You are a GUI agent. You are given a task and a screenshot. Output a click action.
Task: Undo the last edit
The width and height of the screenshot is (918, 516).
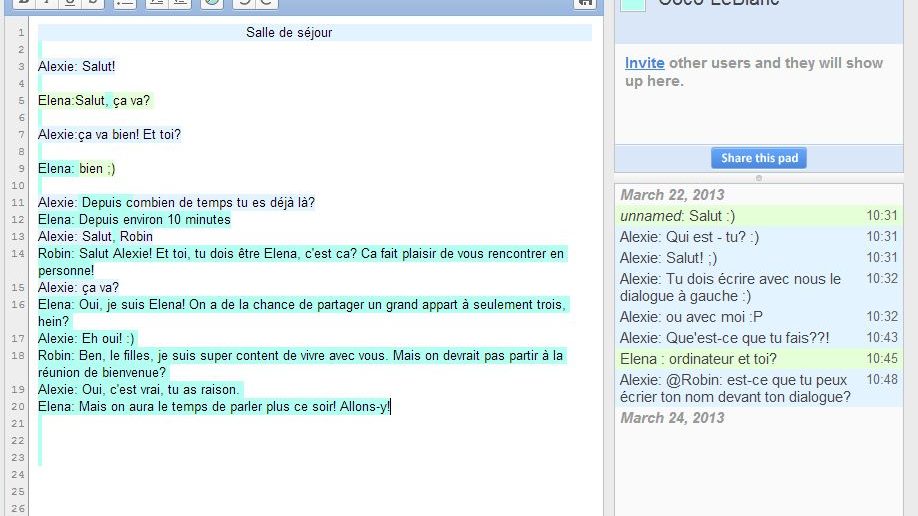(244, 3)
